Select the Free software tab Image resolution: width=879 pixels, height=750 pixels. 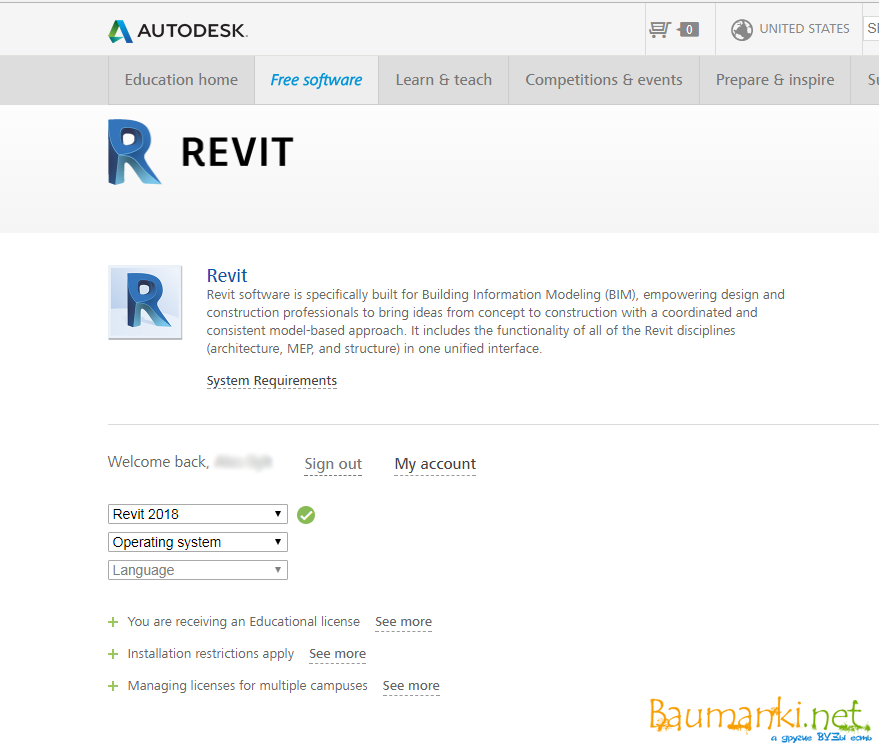[317, 80]
